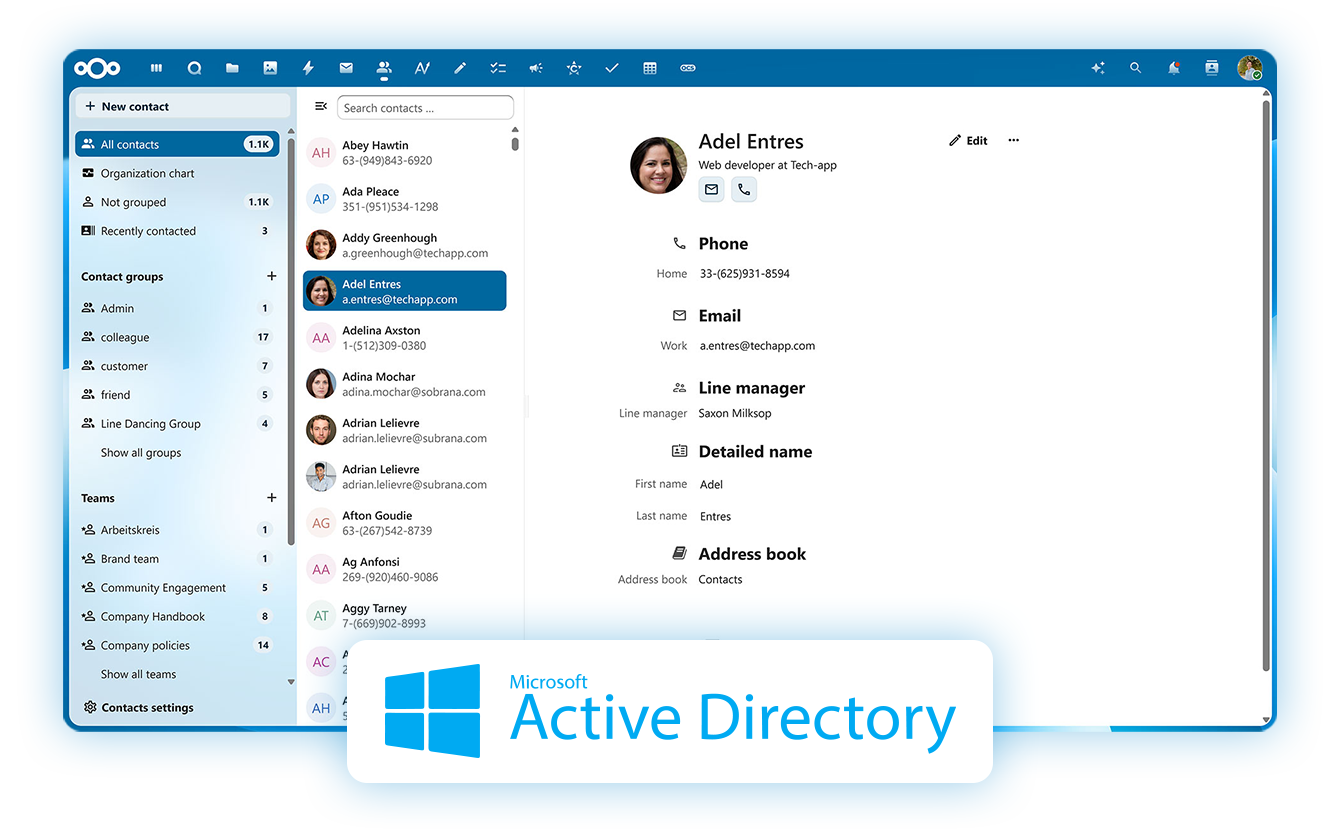Select the Organization chart item

(147, 173)
